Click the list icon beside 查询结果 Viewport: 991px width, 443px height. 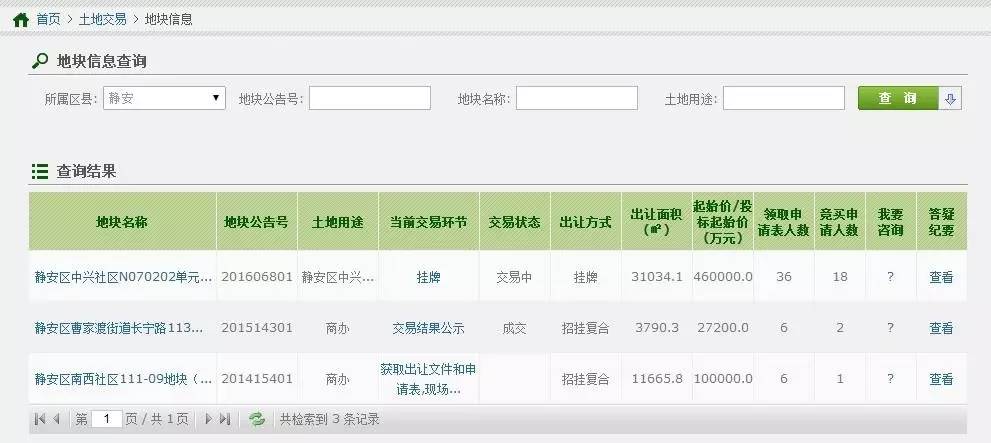click(40, 171)
